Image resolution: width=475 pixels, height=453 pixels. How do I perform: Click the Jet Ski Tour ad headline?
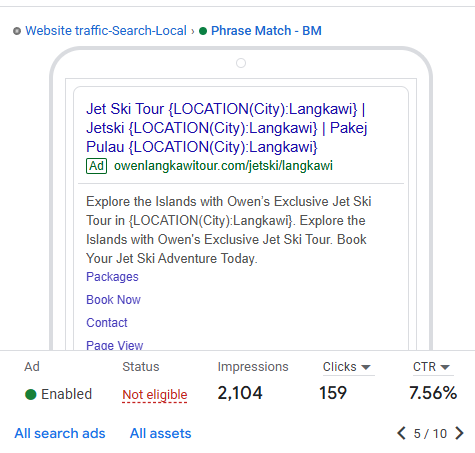(226, 128)
